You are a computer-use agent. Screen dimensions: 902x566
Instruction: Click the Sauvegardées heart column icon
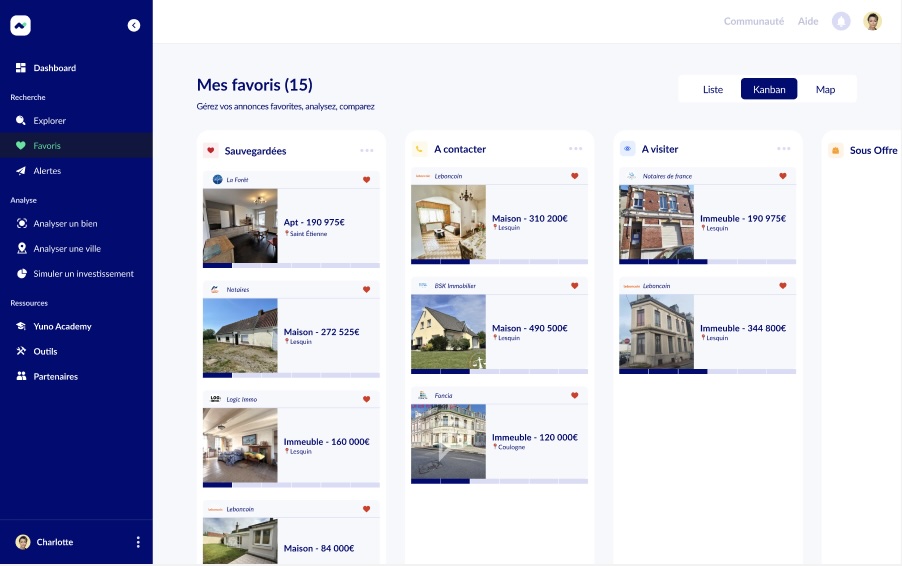(211, 151)
